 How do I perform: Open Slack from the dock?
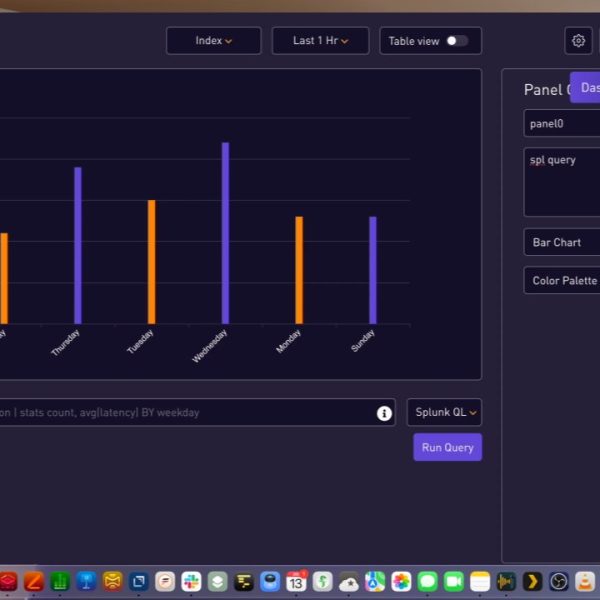tap(191, 582)
